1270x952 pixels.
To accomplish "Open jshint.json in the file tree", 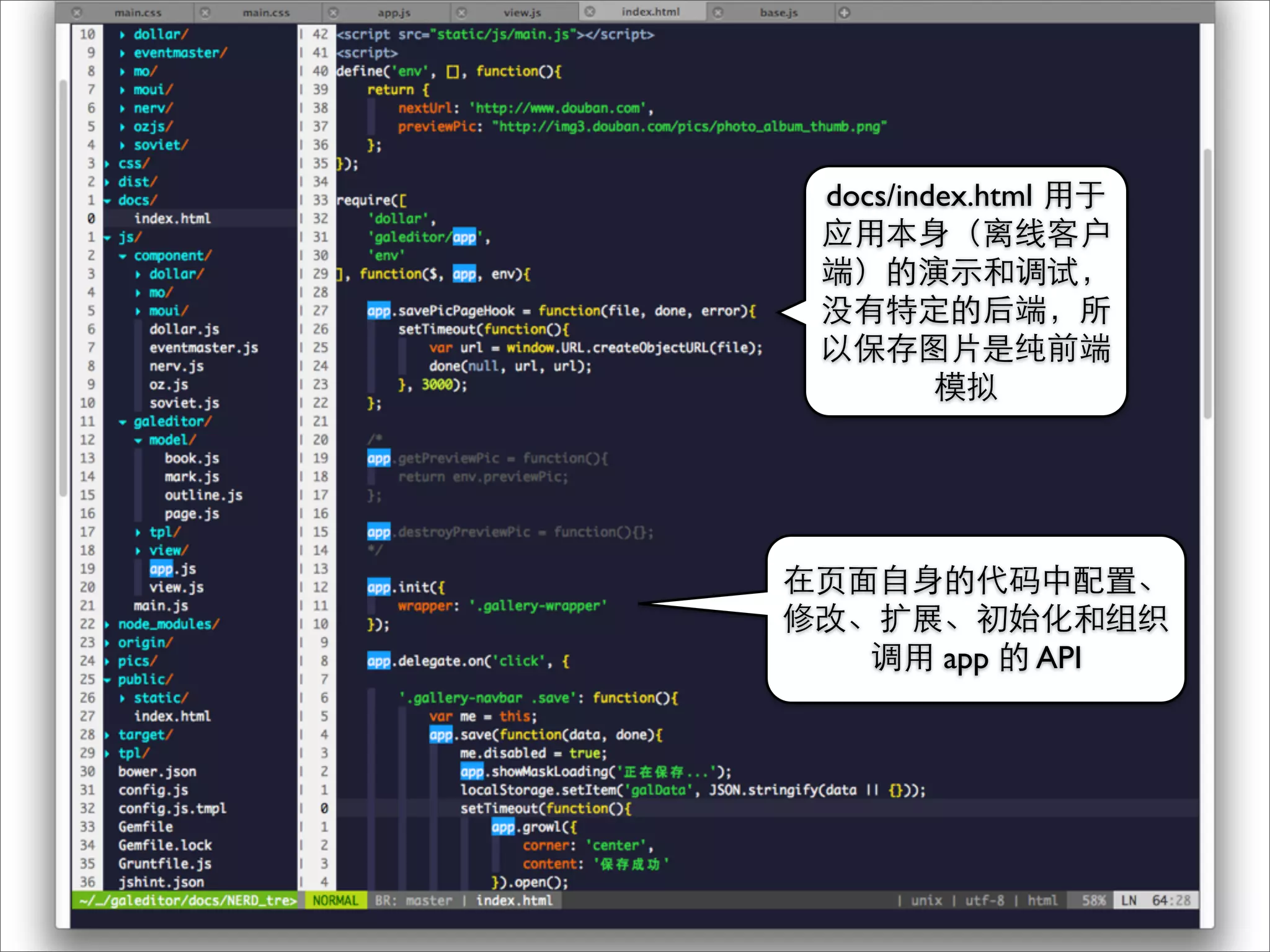I will pyautogui.click(x=161, y=883).
